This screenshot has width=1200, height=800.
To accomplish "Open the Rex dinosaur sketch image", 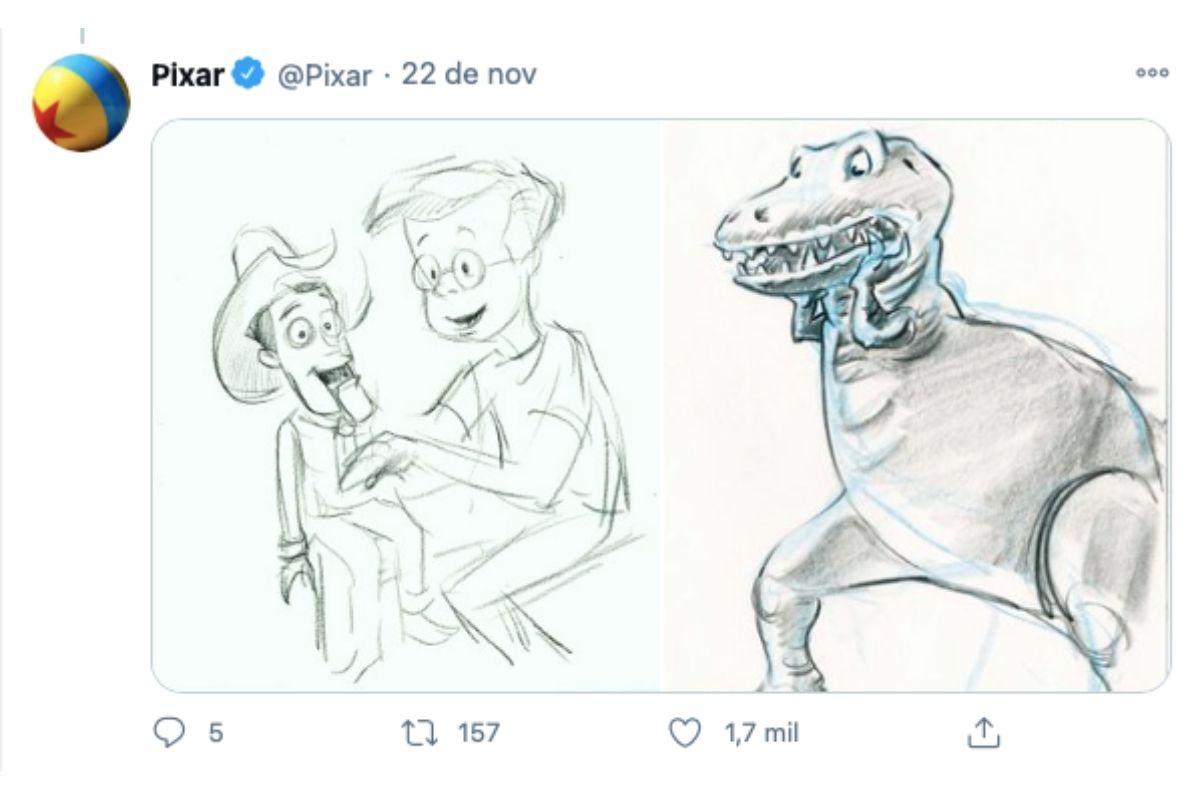I will [915, 405].
